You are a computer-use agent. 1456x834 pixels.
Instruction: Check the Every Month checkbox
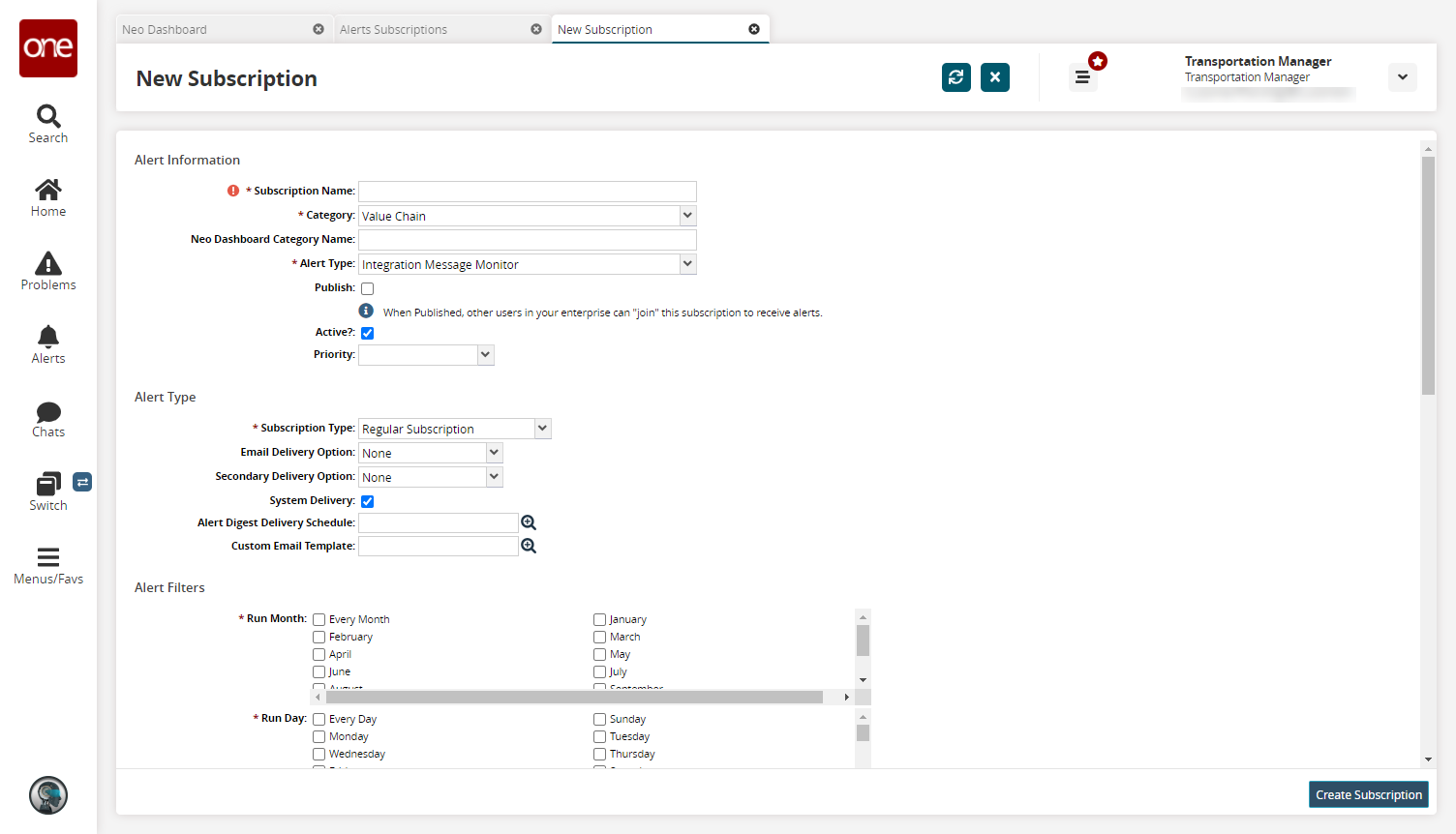coord(318,619)
